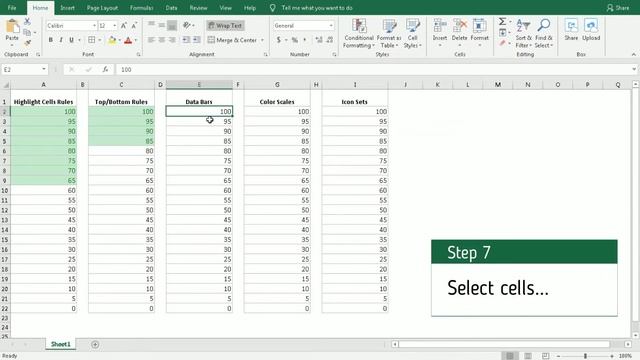Select column G header
The image size is (640, 360).
(x=277, y=85)
